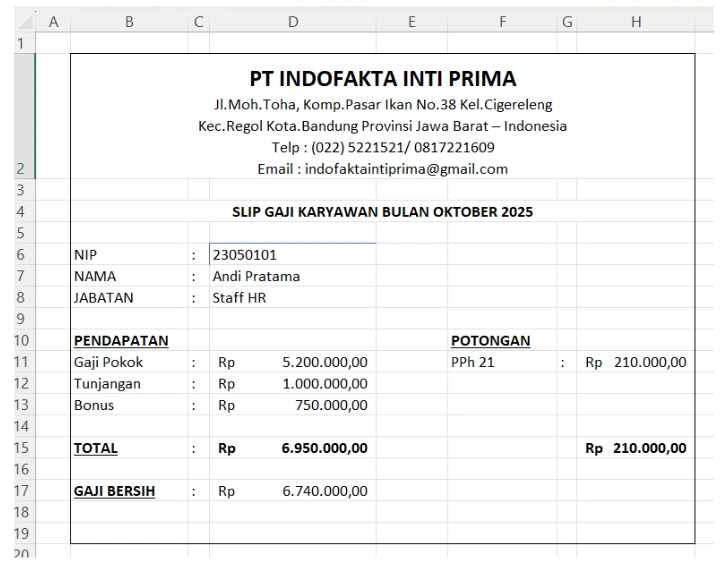728x566 pixels.
Task: Click the Telp phone number line
Action: click(x=383, y=147)
